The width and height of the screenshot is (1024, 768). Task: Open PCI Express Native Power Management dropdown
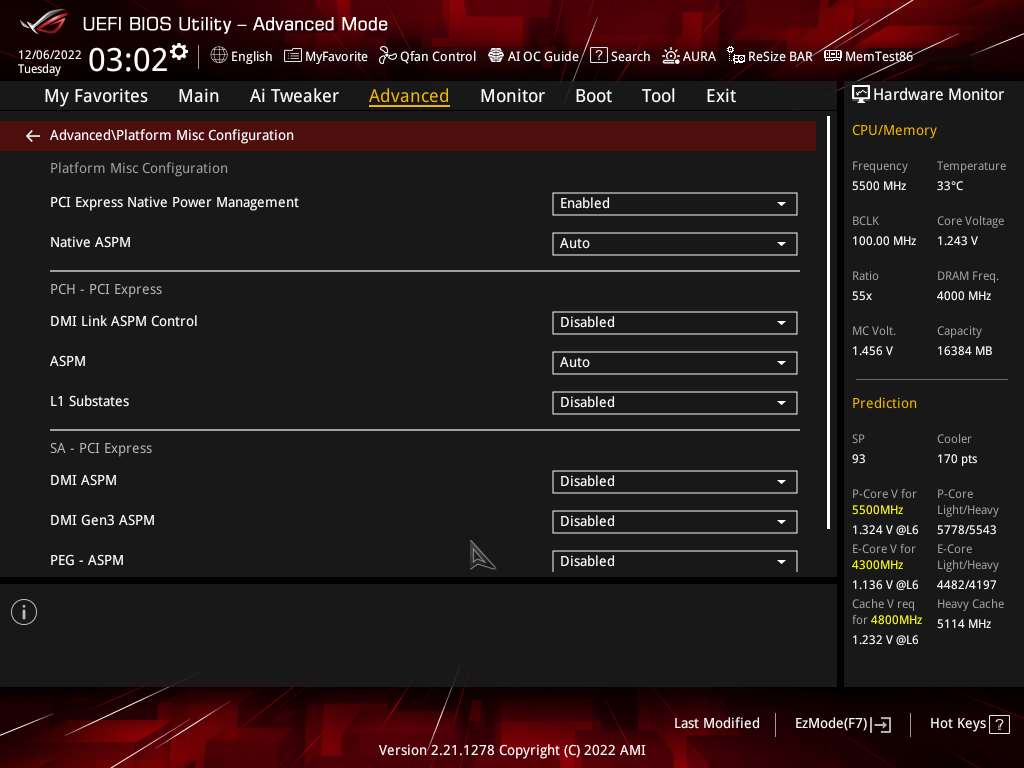pyautogui.click(x=674, y=203)
